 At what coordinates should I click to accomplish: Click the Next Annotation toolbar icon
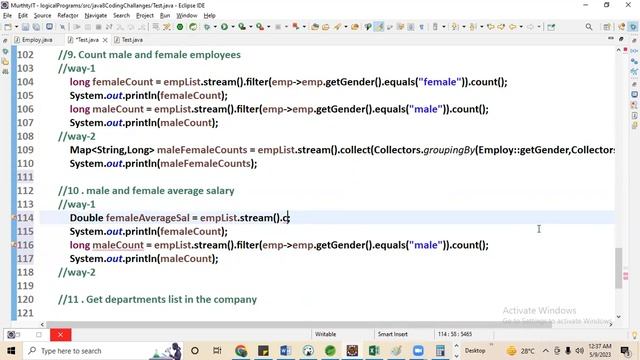click(x=456, y=27)
